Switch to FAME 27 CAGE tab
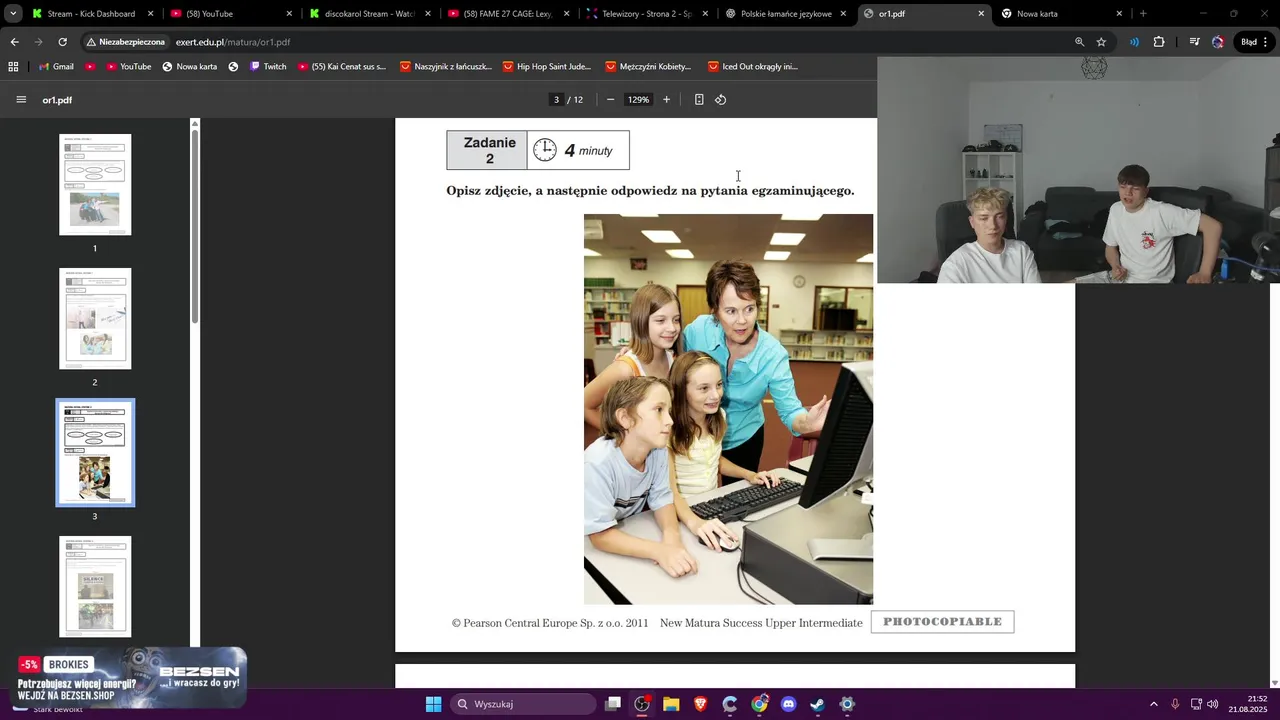The height and width of the screenshot is (720, 1280). pos(508,14)
